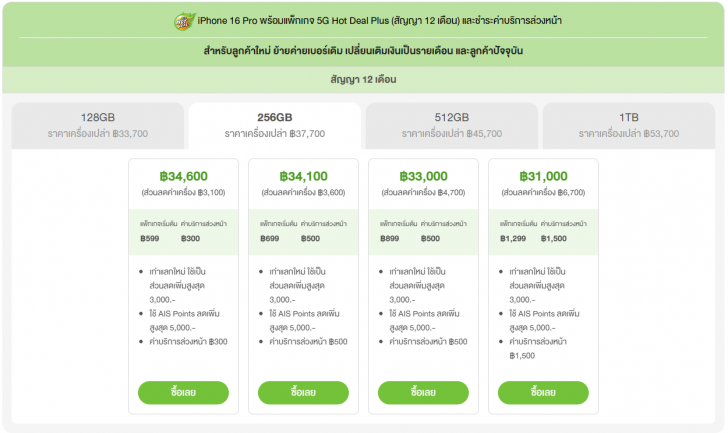This screenshot has height=433, width=728.
Task: Select the 128GB storage tab
Action: tap(99, 124)
